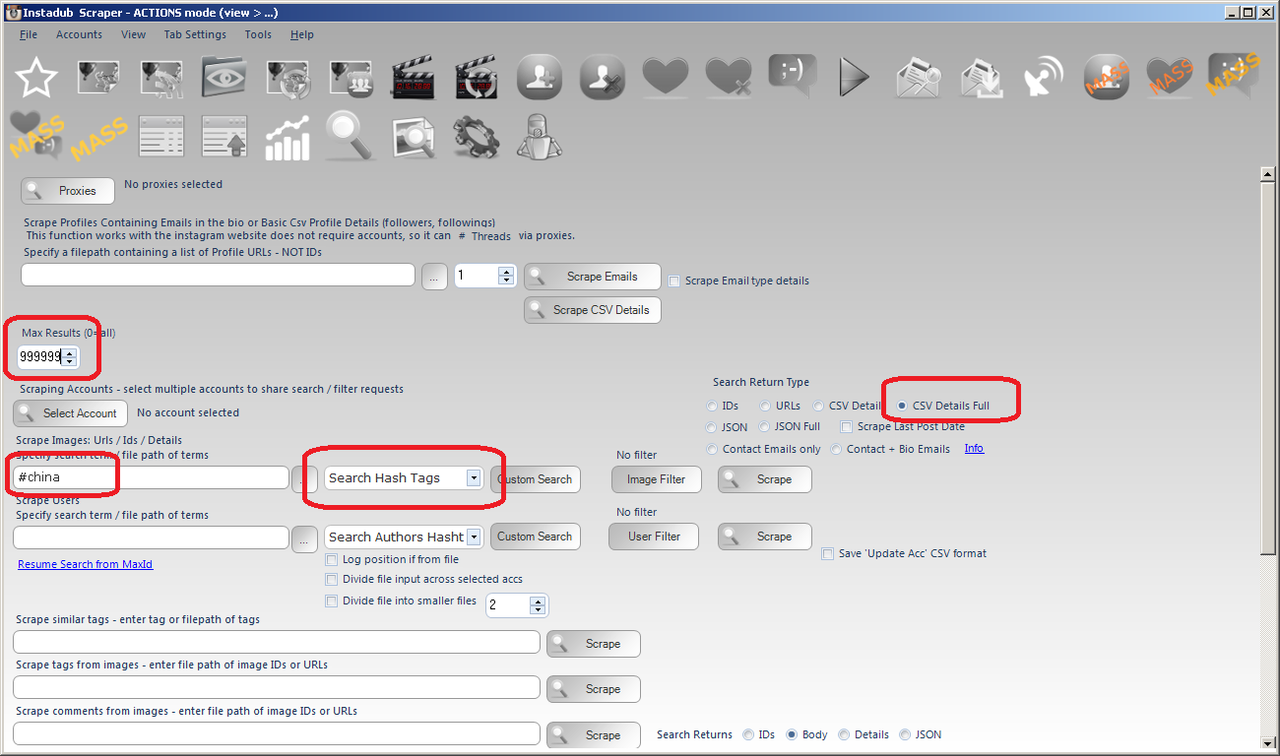The height and width of the screenshot is (756, 1280).
Task: Click the plain clapperboard video icon
Action: pyautogui.click(x=414, y=77)
